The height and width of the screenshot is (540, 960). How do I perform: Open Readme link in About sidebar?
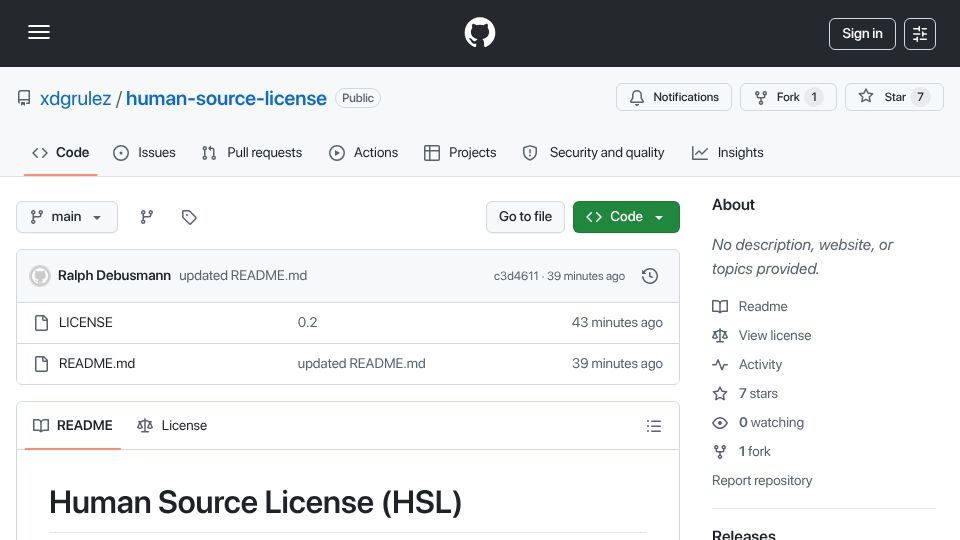point(750,306)
